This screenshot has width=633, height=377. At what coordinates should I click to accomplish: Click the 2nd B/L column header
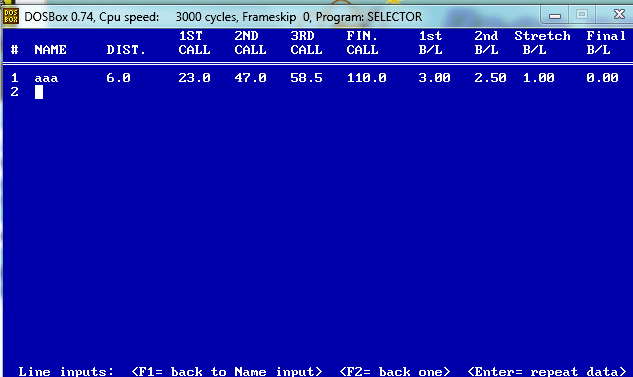486,43
